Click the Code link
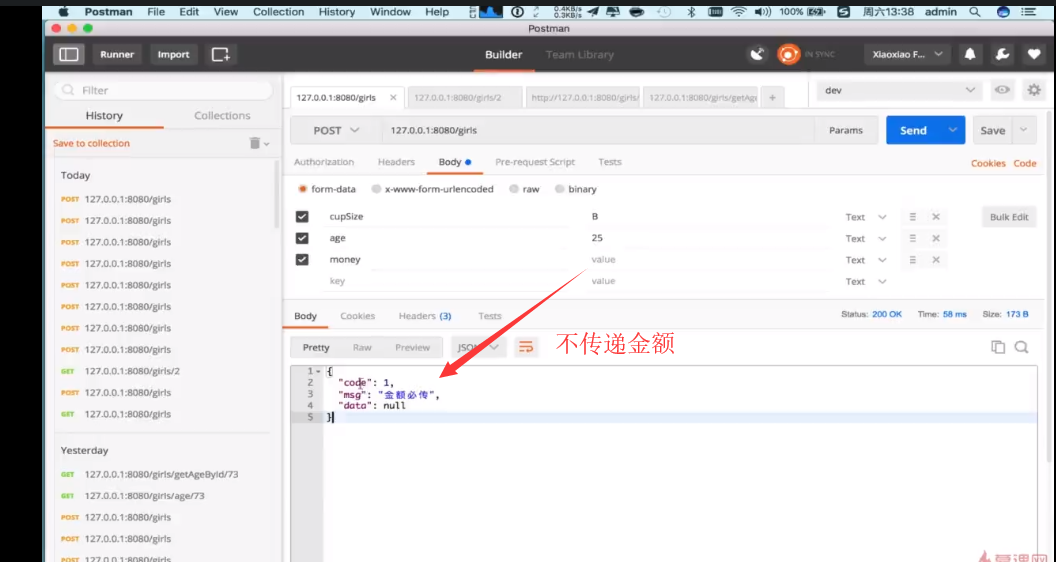The image size is (1056, 562). 1025,163
